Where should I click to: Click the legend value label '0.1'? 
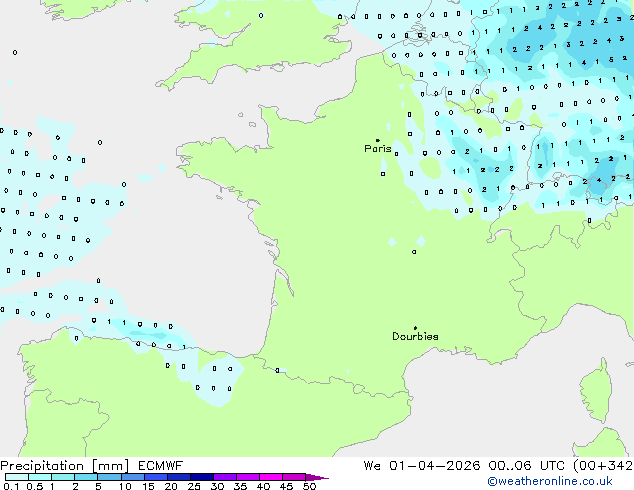pyautogui.click(x=11, y=486)
